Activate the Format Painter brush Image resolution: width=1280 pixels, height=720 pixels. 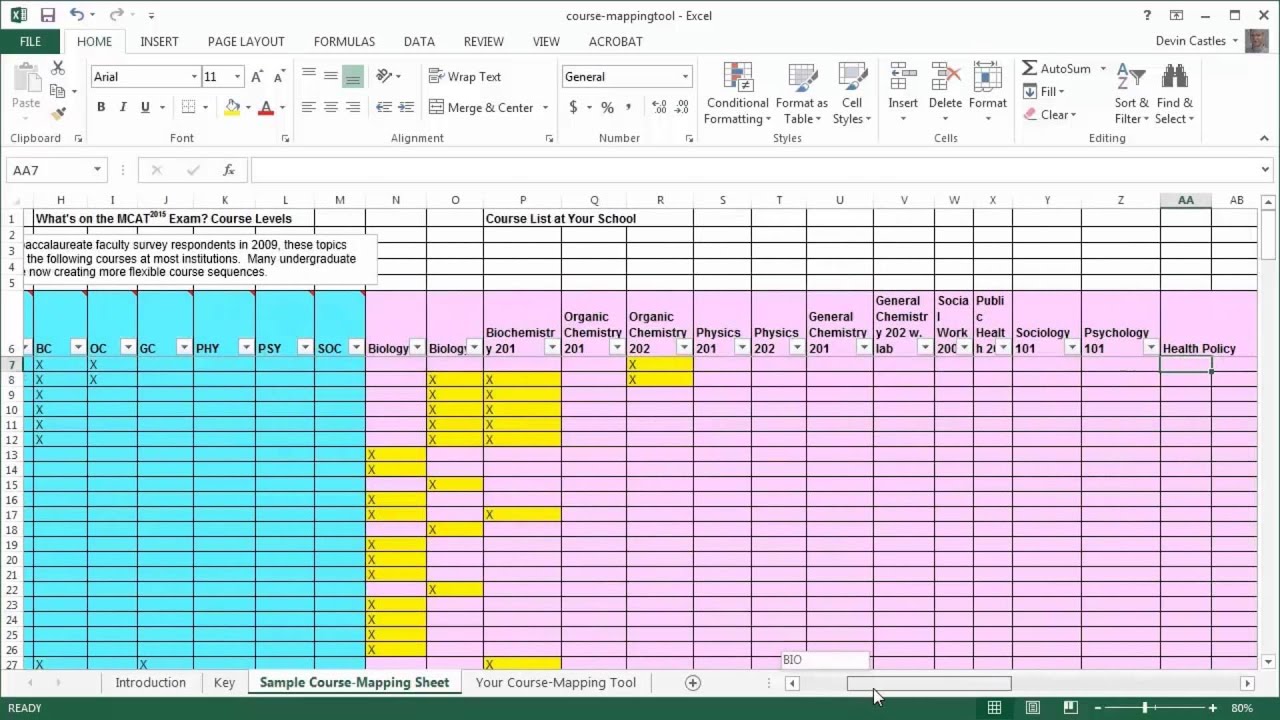(x=58, y=114)
